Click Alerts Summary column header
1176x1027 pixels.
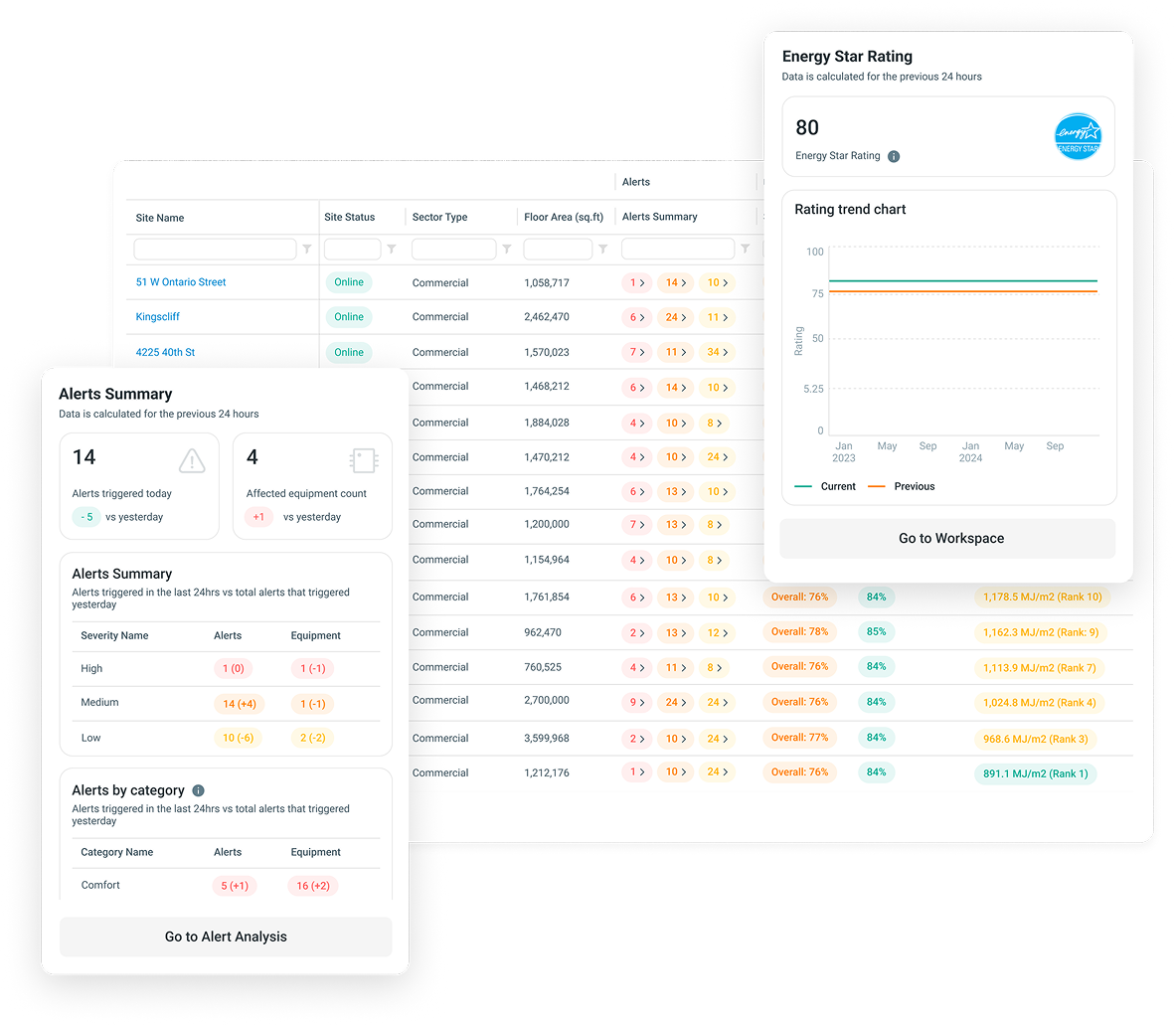[x=659, y=216]
